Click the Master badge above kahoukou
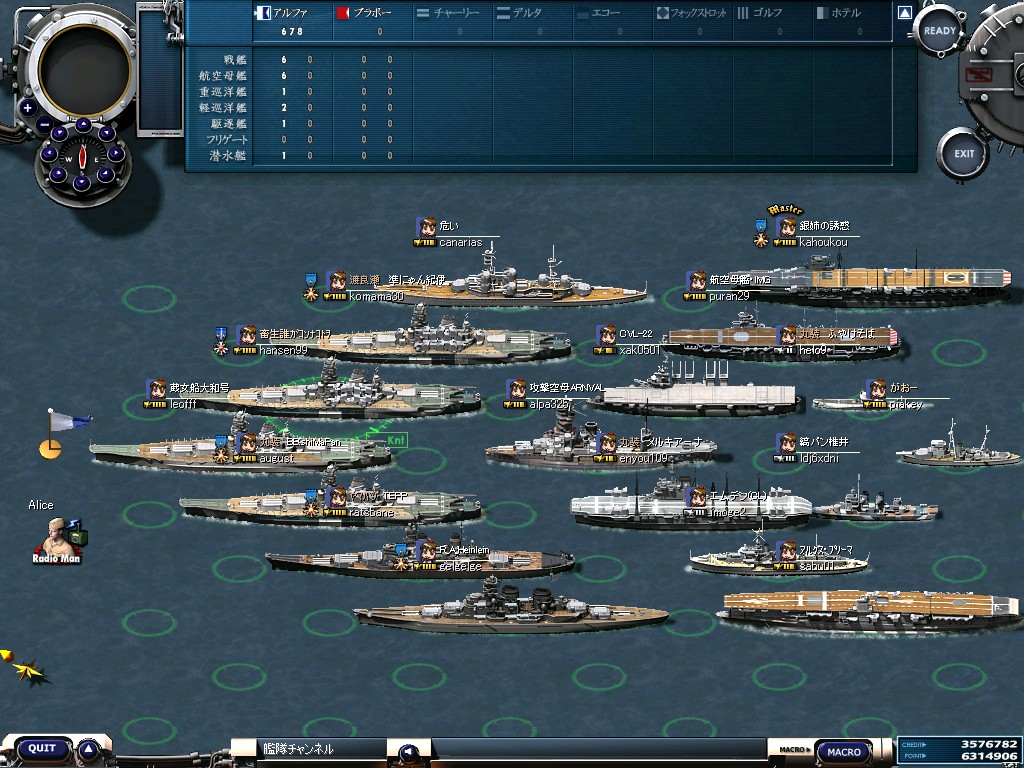This screenshot has height=768, width=1024. (784, 210)
